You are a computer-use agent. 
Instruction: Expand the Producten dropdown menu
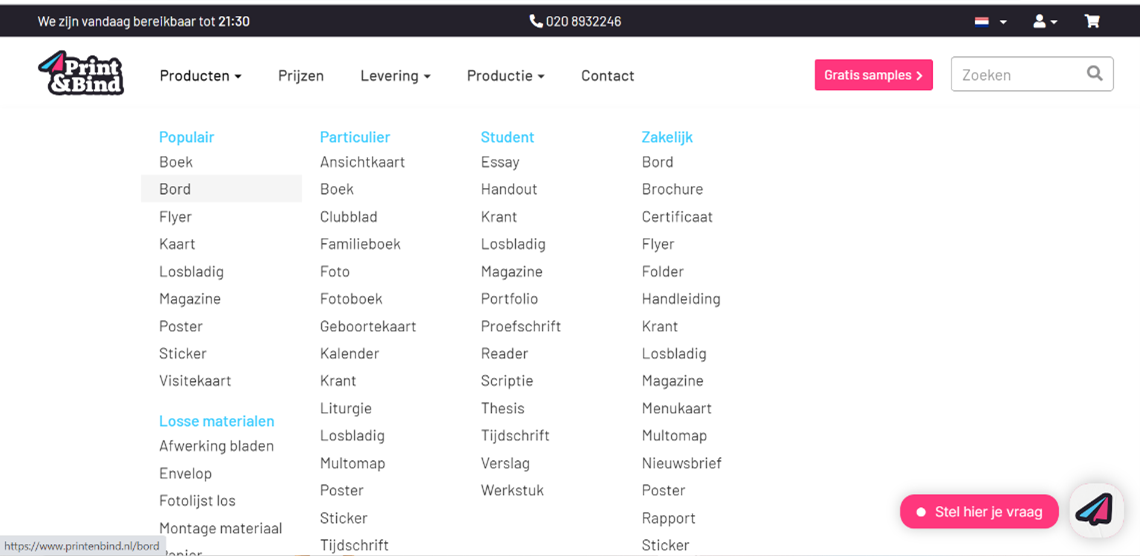(200, 76)
